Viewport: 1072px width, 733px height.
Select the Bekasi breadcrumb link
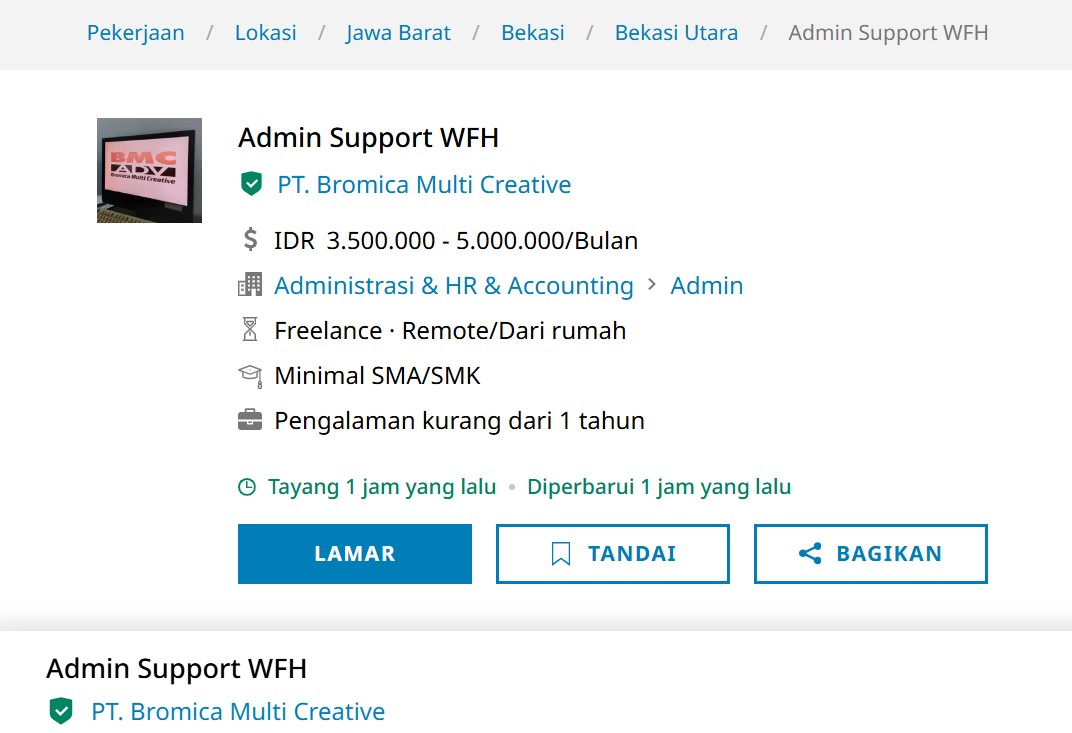533,33
